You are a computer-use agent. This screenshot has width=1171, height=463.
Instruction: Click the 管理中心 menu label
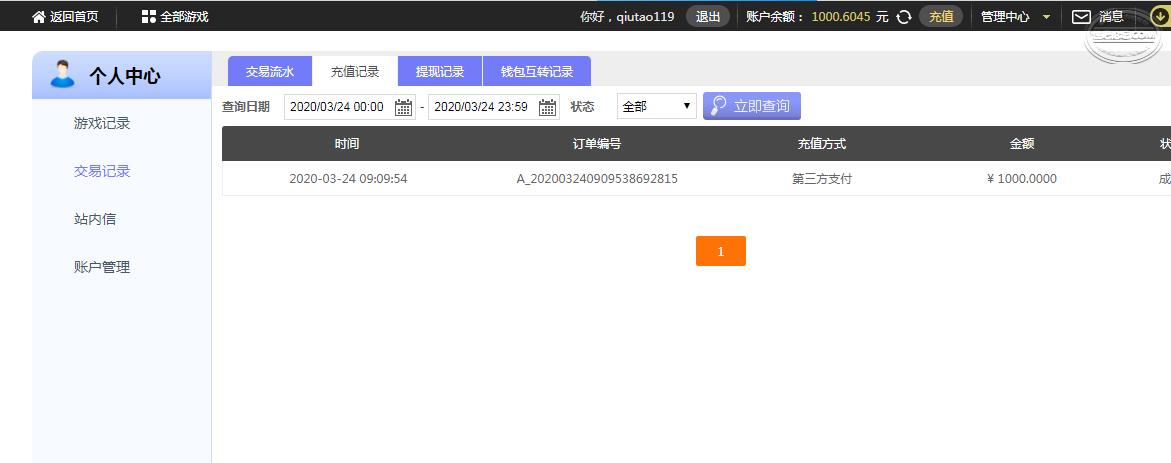pos(1005,16)
